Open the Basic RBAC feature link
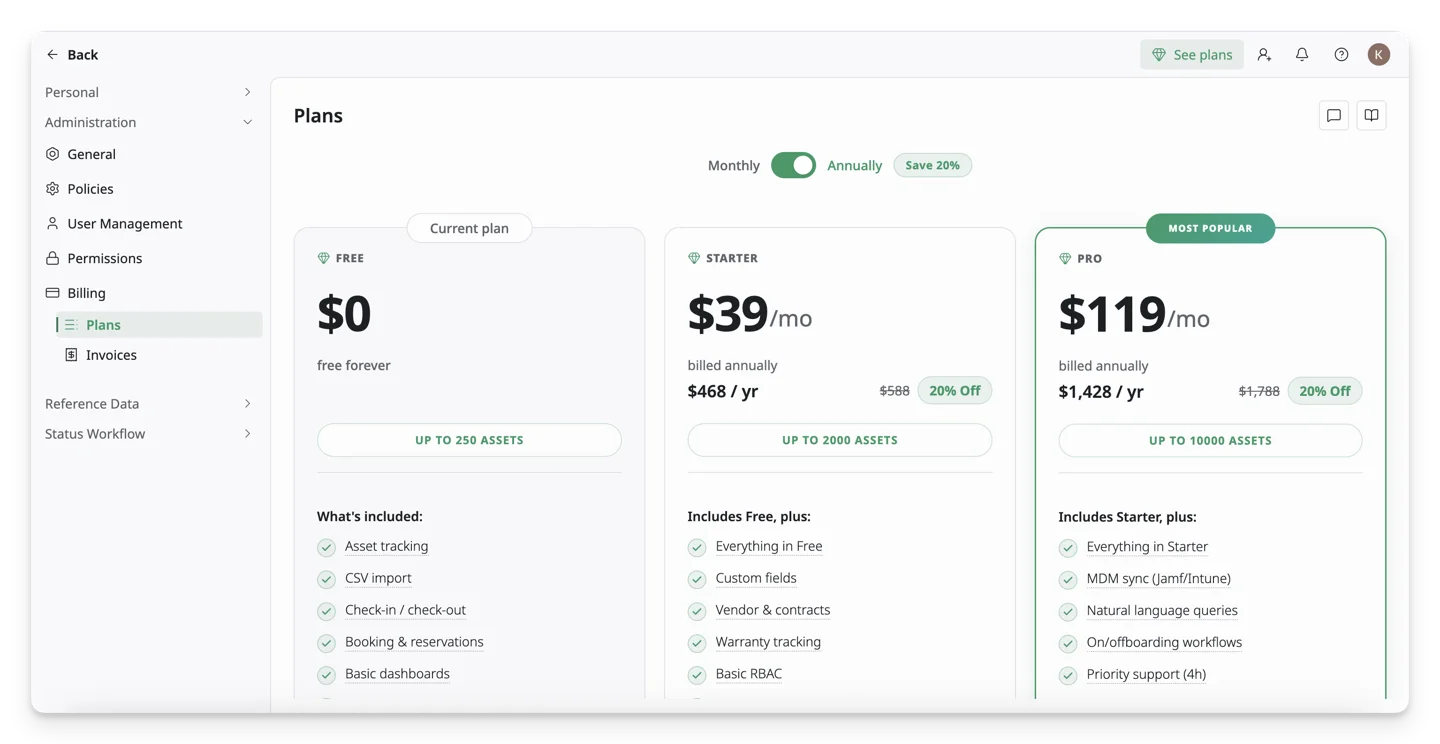This screenshot has width=1440, height=744. tap(749, 674)
